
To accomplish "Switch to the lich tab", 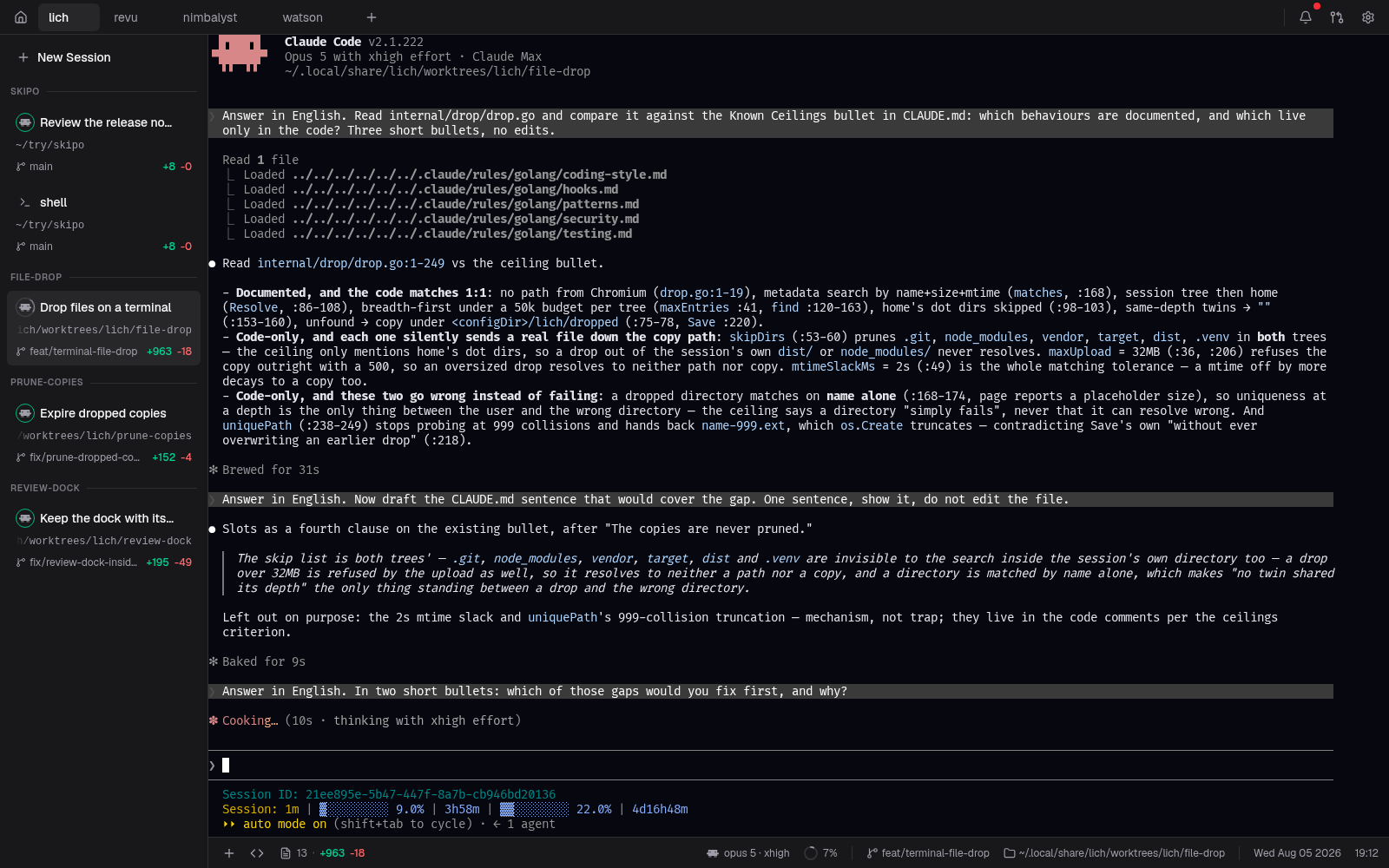I will coord(69,17).
